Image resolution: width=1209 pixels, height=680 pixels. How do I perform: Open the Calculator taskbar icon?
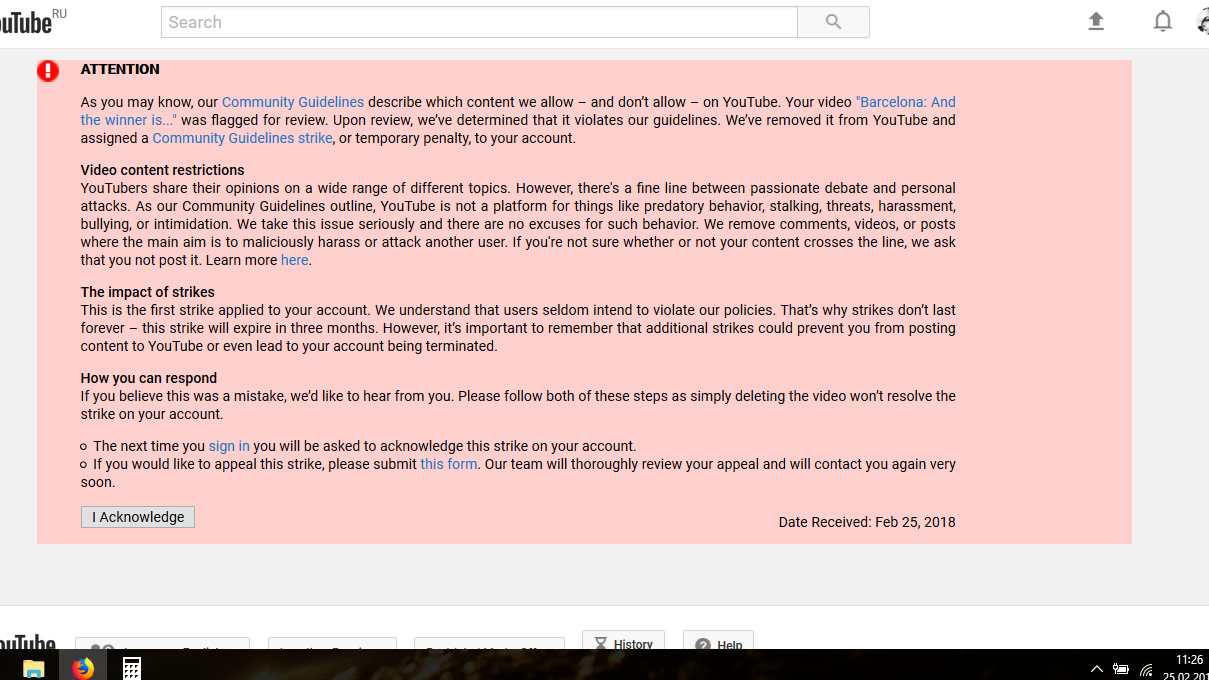coord(131,667)
